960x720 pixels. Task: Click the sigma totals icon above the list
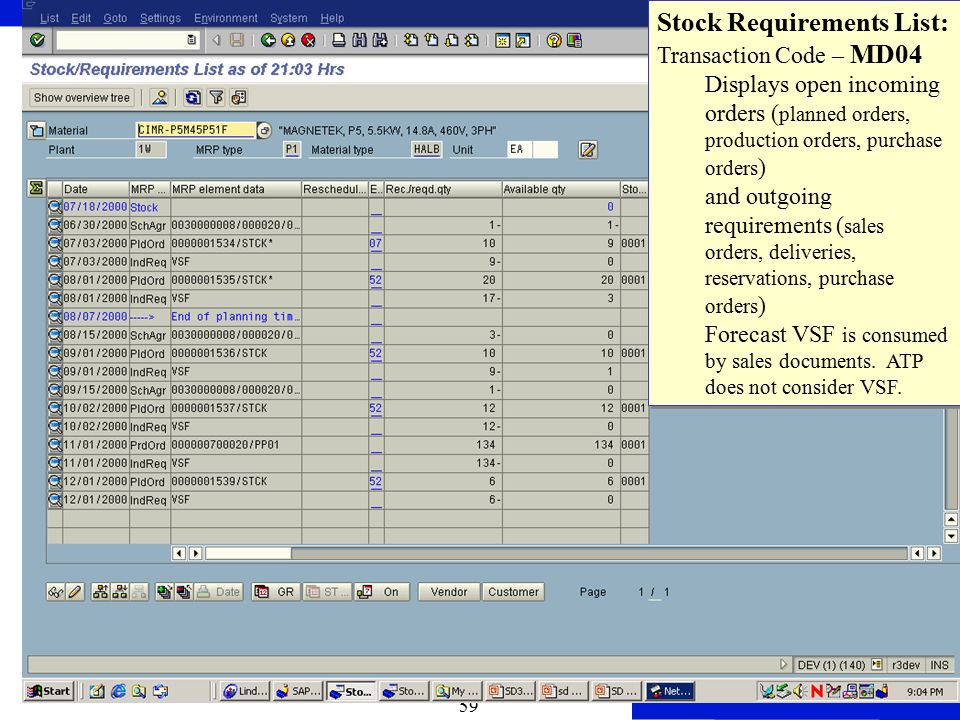tap(36, 188)
